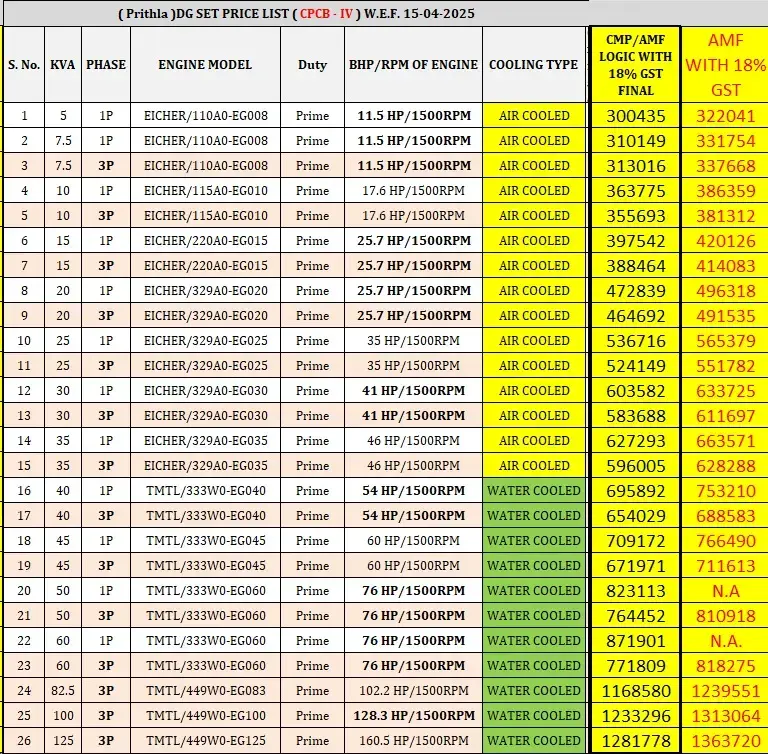Select price cell 709172
The width and height of the screenshot is (768, 754).
coord(636,540)
